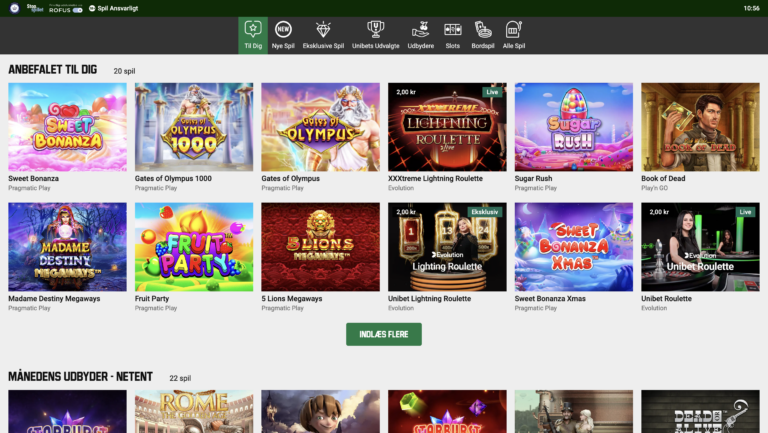Open Unibets Udvalgte trophy category
This screenshot has width=768, height=433.
376,35
